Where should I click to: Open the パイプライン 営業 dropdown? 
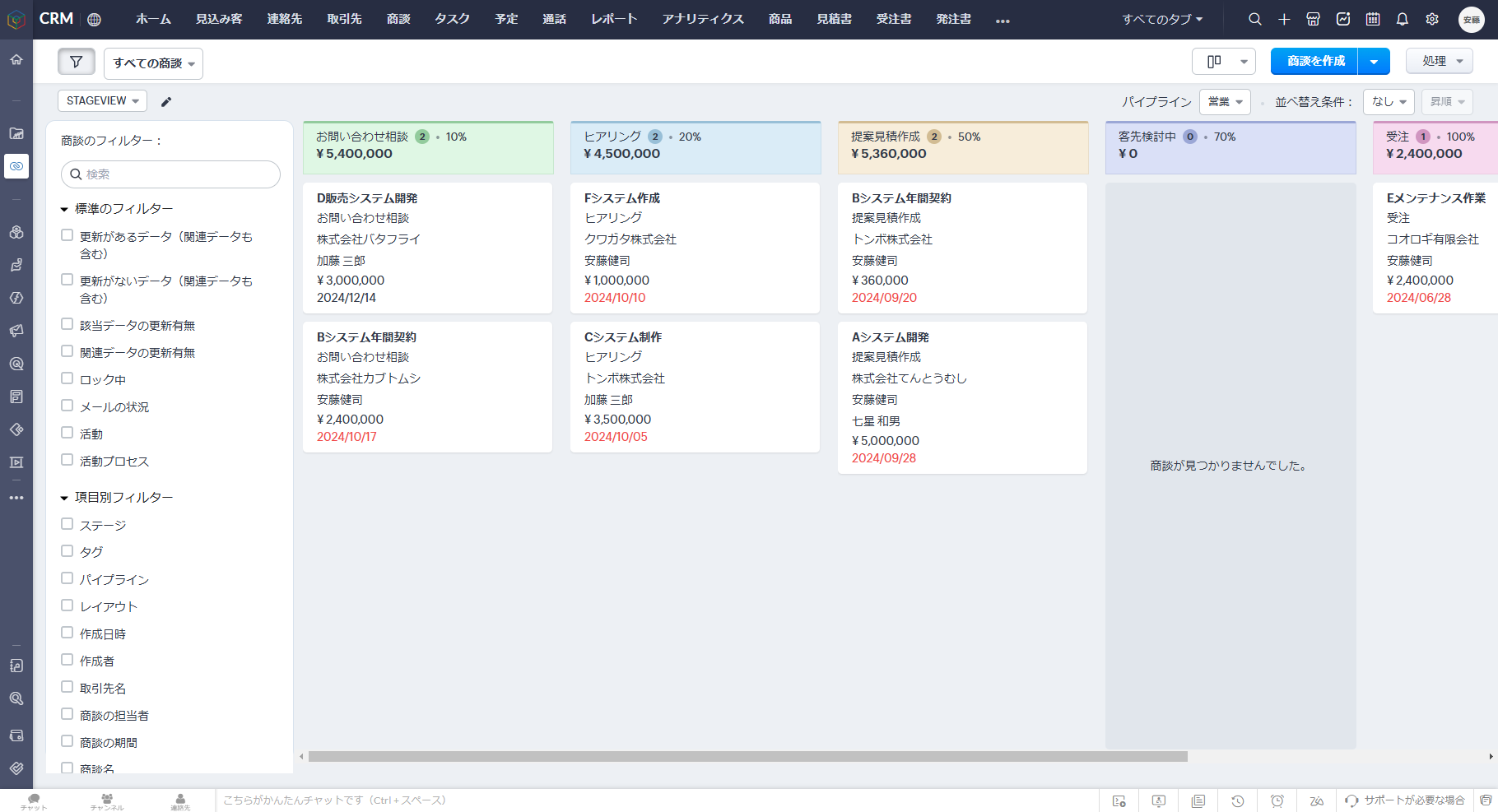click(x=1225, y=102)
